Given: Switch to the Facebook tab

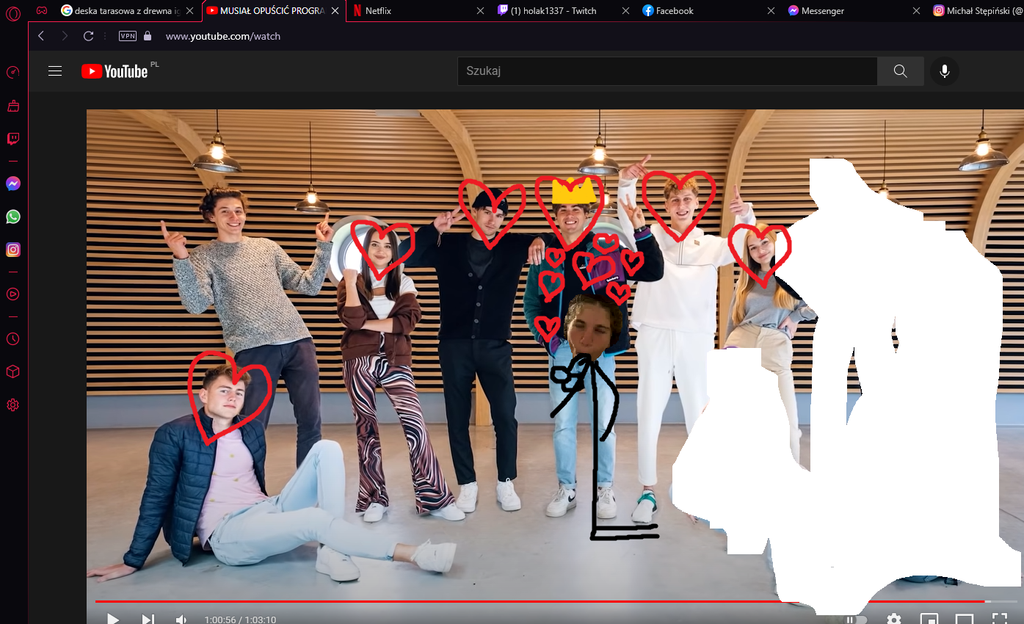Looking at the screenshot, I should point(709,10).
